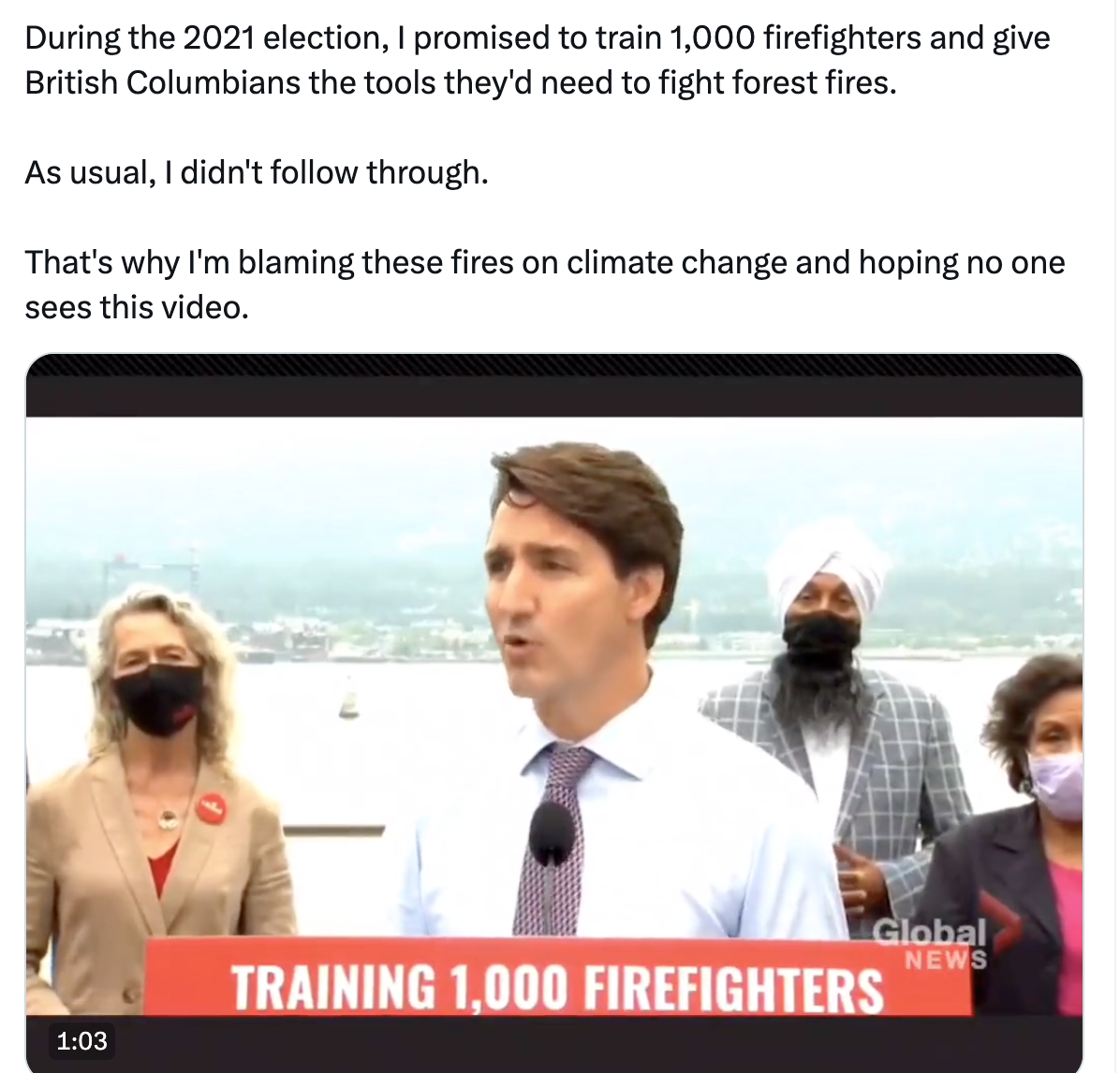Click 'As usual, I didn't follow through.'
This screenshot has width=1120, height=1073.
257,173
